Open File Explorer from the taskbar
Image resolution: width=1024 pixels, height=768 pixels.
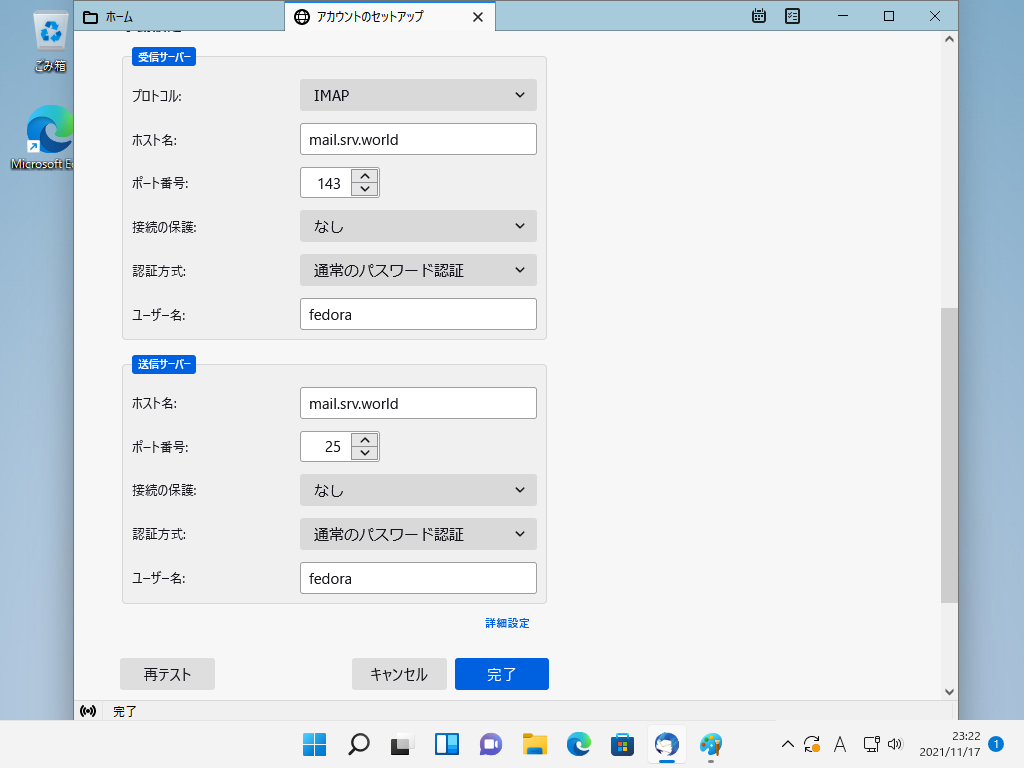[x=535, y=744]
